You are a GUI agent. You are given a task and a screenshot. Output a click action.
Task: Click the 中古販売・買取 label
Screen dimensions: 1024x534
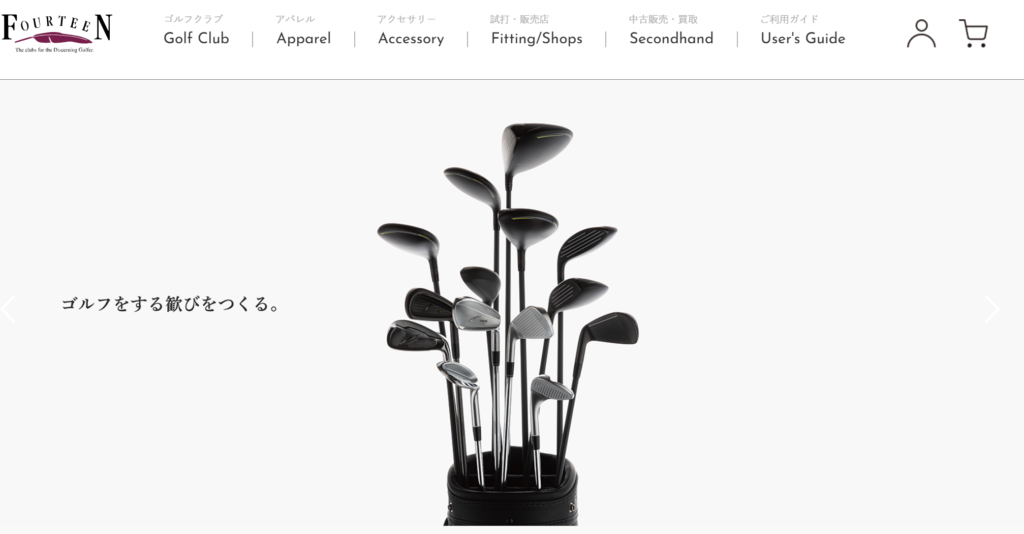663,19
